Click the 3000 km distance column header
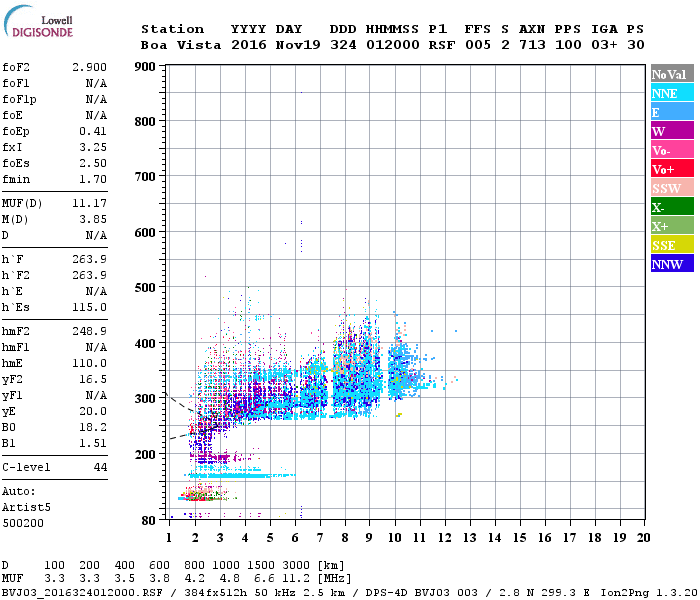 [296, 566]
